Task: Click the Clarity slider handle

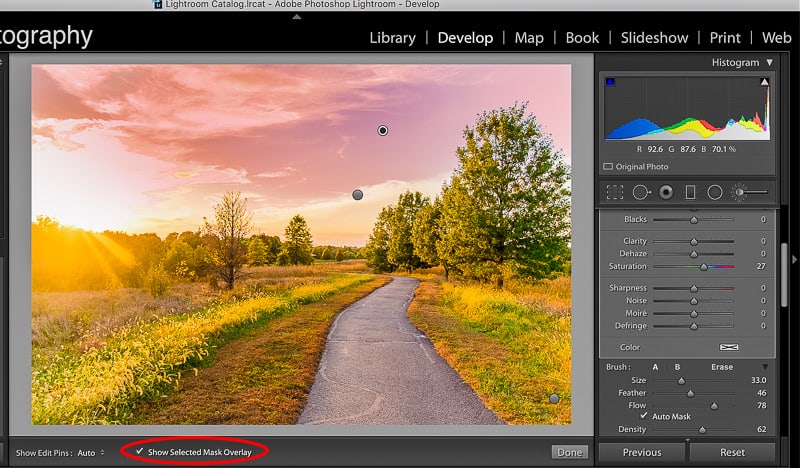Action: click(694, 241)
